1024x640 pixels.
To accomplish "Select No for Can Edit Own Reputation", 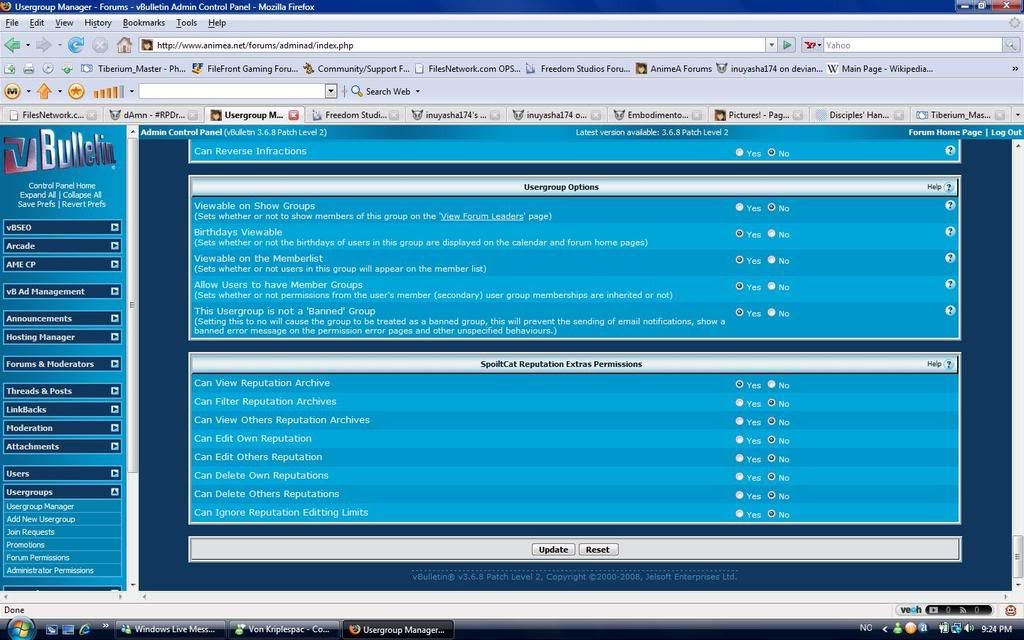I will coord(771,440).
